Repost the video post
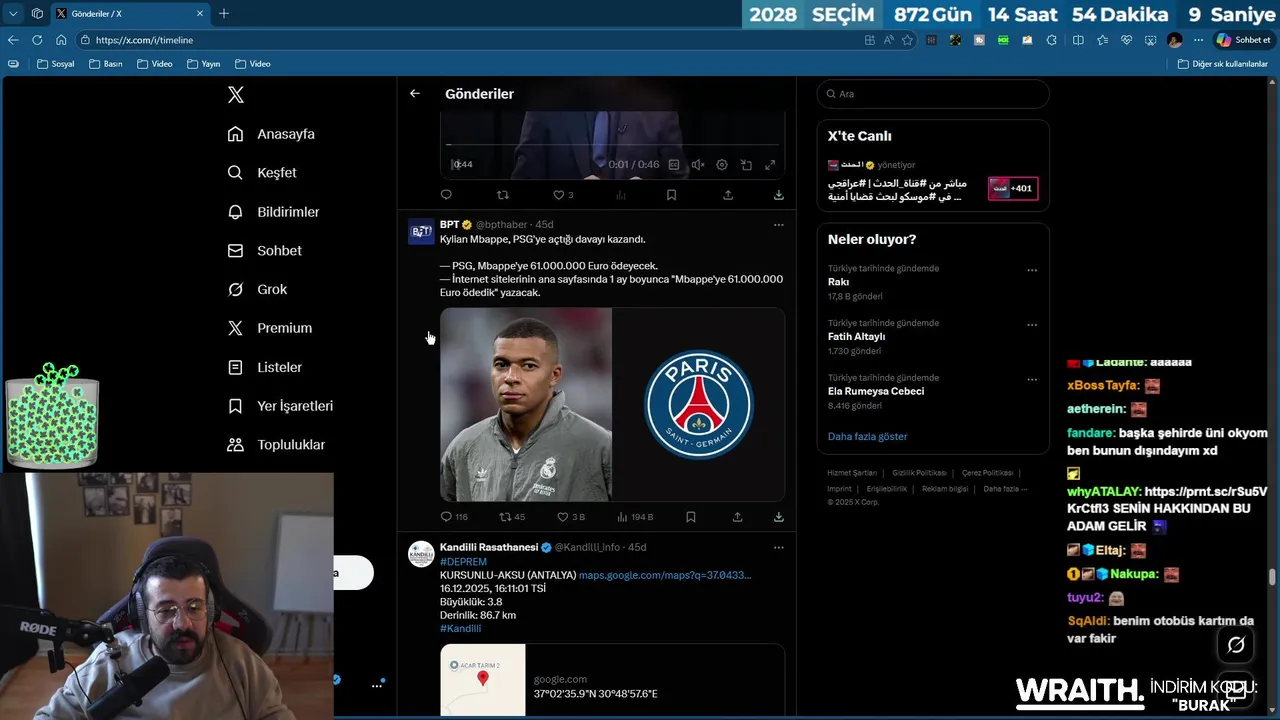1280x720 pixels. [503, 195]
